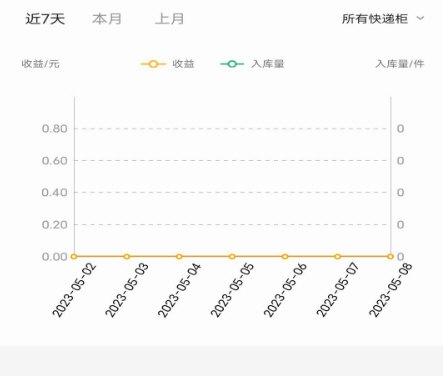Screen dimensions: 443x376
Task: Click the 2023-05-04 axis date label
Action: (180, 290)
